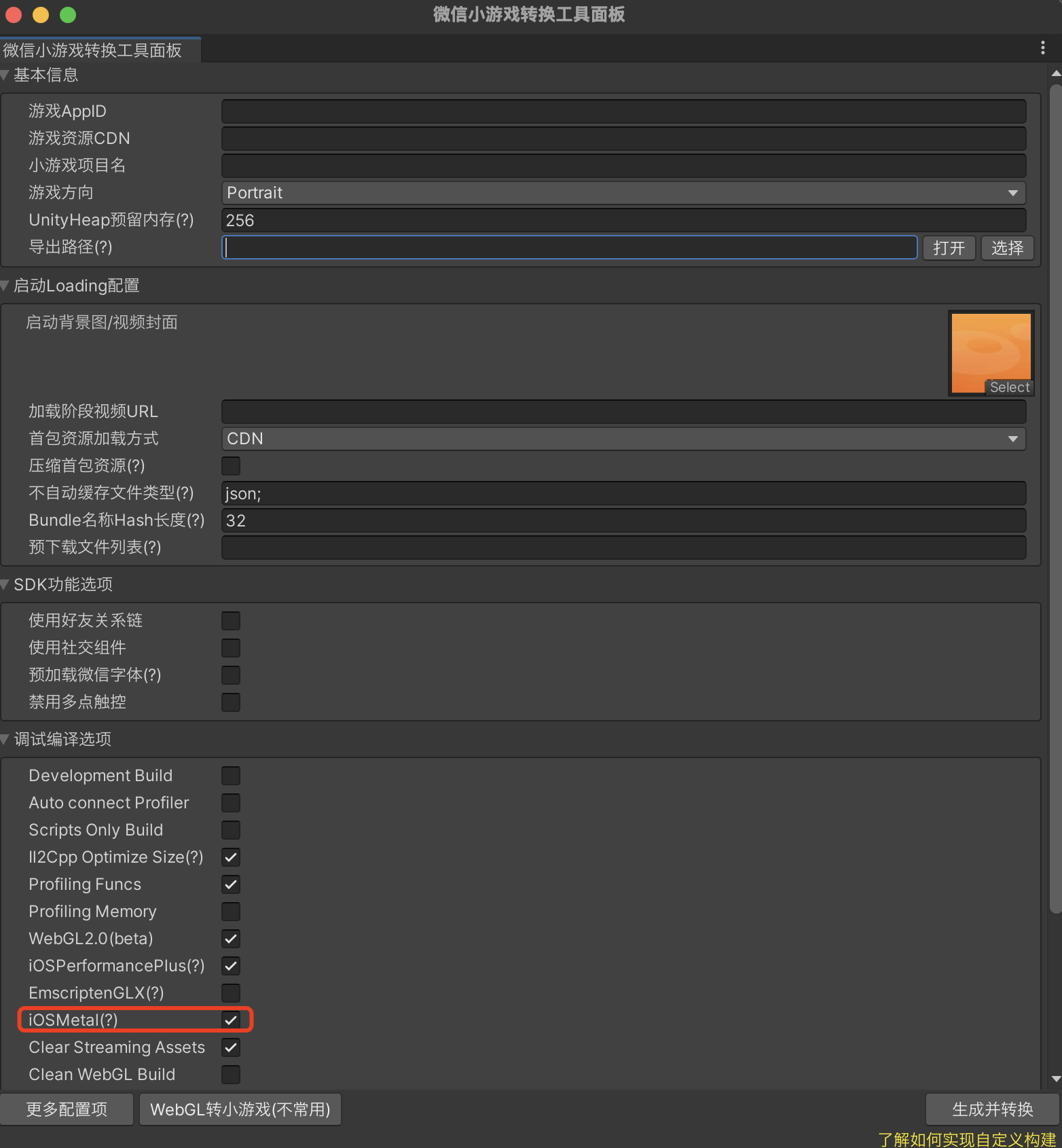Click the 游戏AppID input field
Viewport: 1062px width, 1148px height.
point(623,111)
